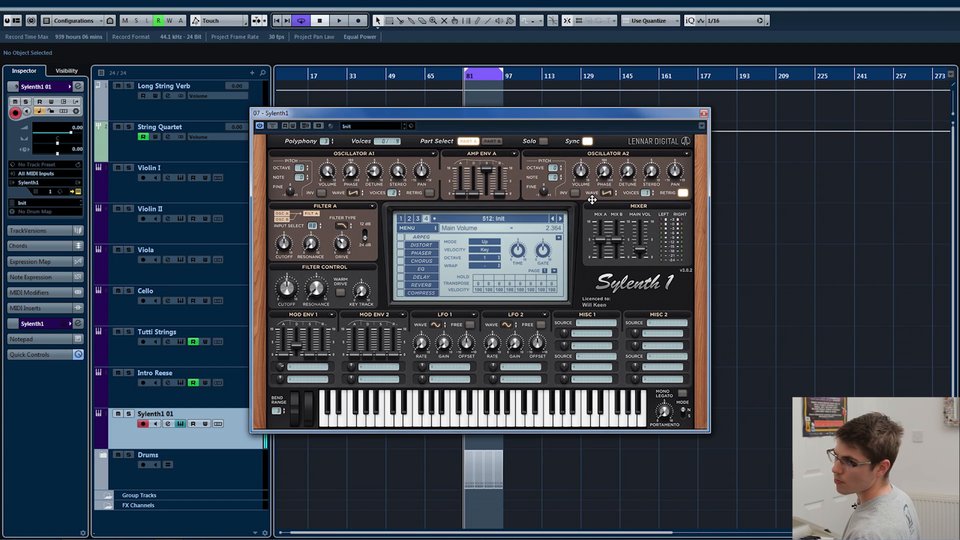This screenshot has width=960, height=540.
Task: Select the PHASER effect tab
Action: [421, 253]
